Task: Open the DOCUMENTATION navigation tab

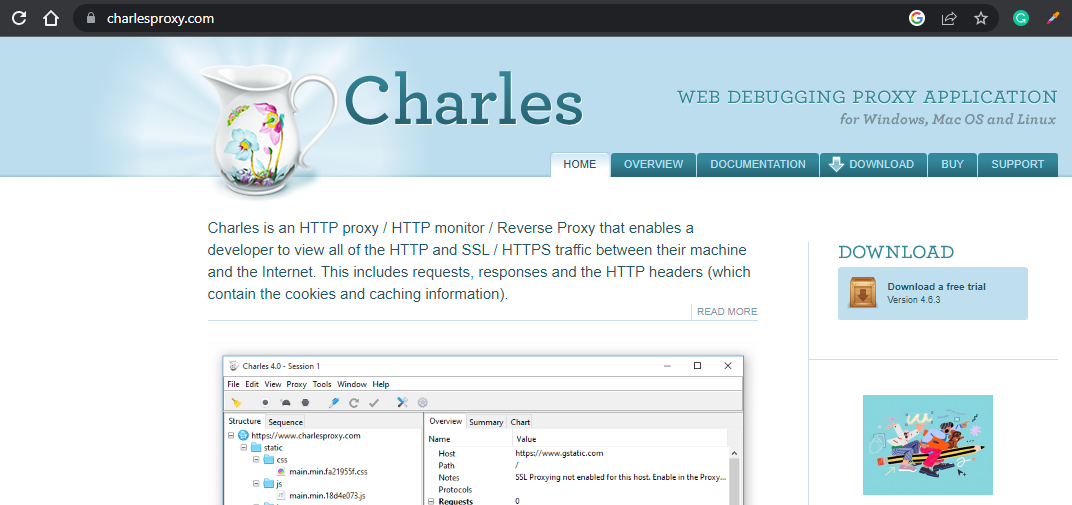Action: pos(758,165)
